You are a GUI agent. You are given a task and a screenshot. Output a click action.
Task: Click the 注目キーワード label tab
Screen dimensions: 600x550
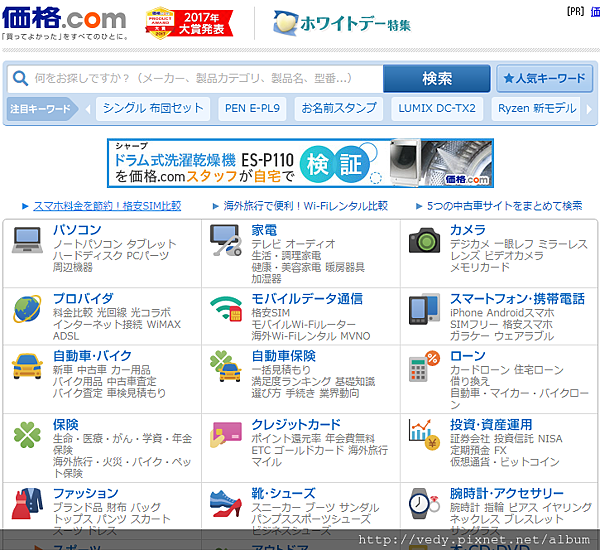41,109
